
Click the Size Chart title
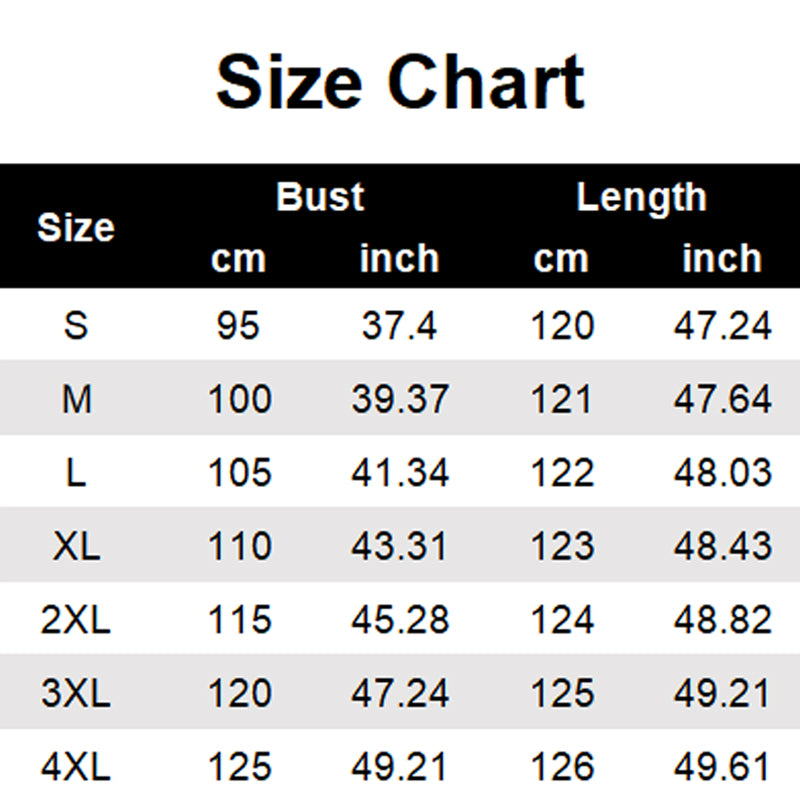[x=400, y=82]
